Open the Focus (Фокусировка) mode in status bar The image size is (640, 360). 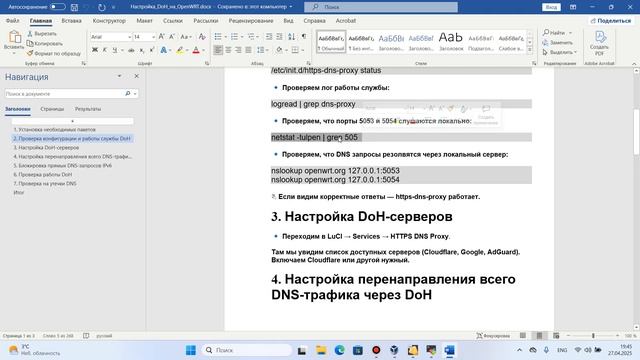(493, 336)
